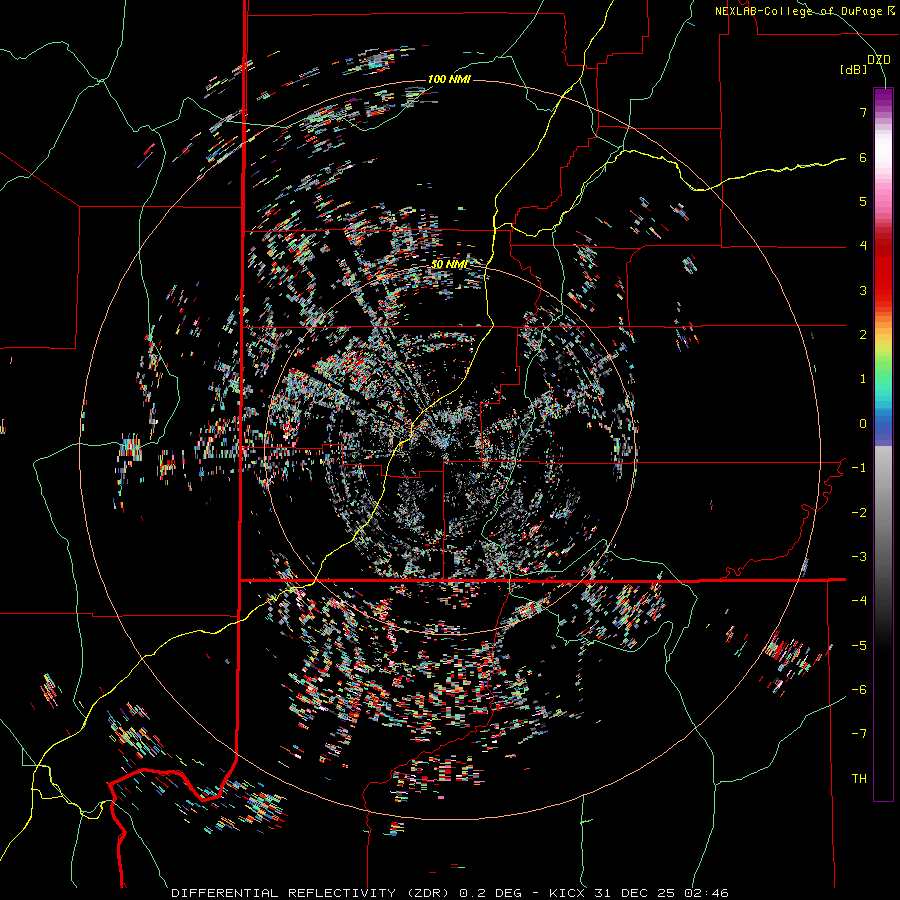Click the -6 value on the color scale

pos(859,690)
